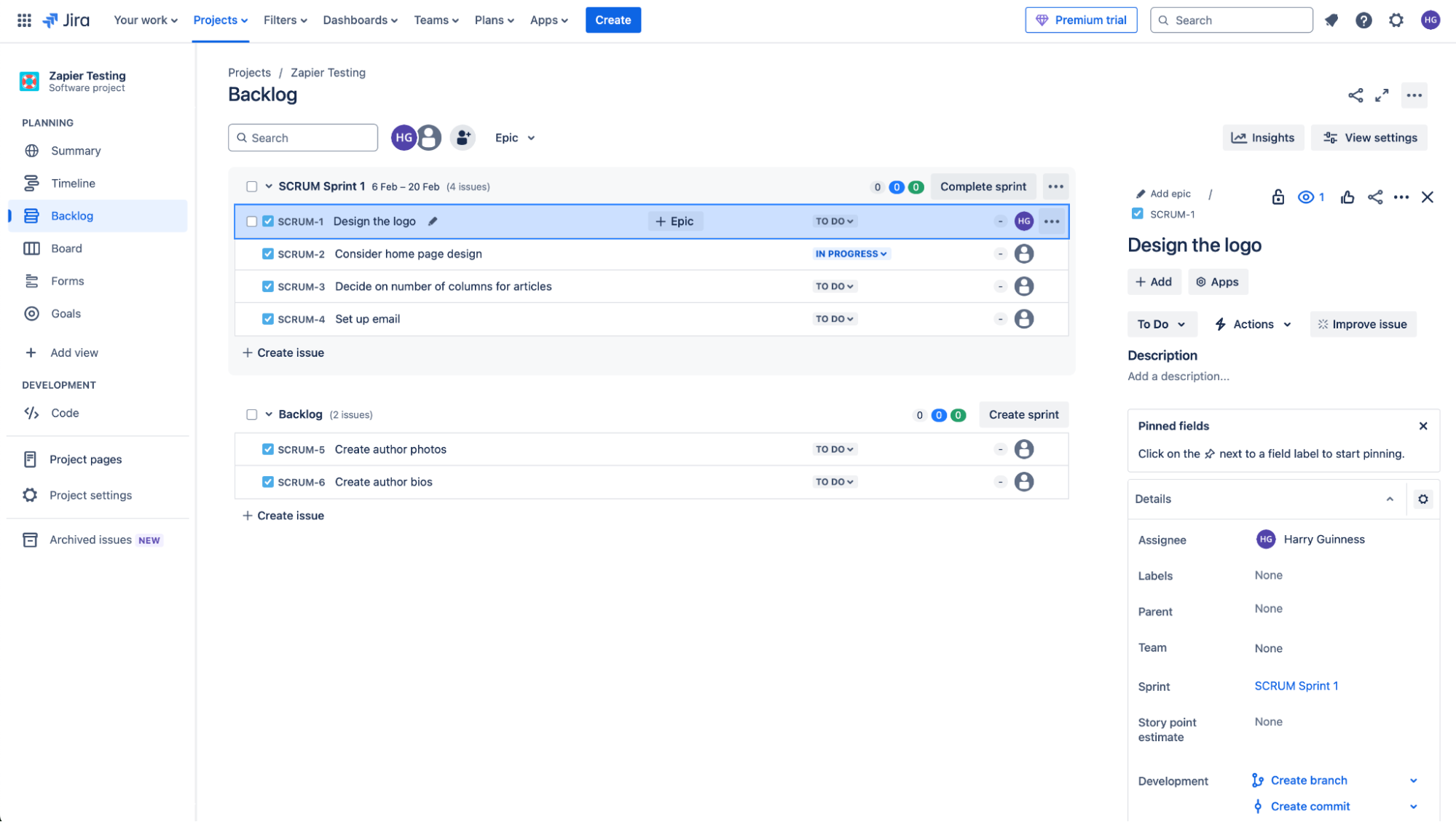
Task: Open the help question mark icon
Action: point(1363,20)
